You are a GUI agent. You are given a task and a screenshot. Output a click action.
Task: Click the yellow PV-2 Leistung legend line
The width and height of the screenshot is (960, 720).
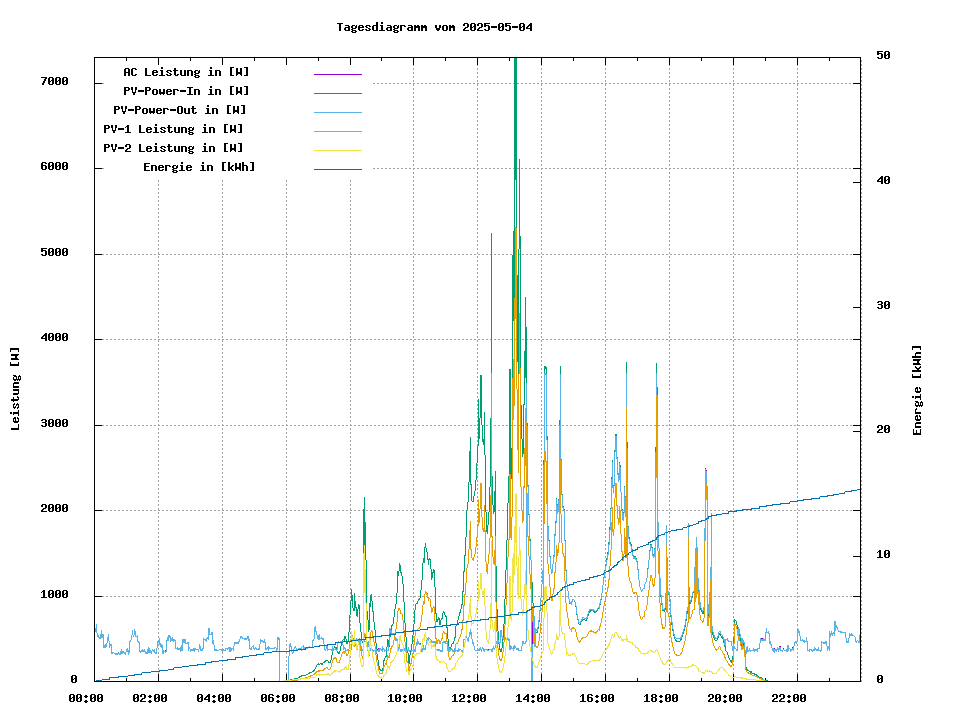point(337,150)
